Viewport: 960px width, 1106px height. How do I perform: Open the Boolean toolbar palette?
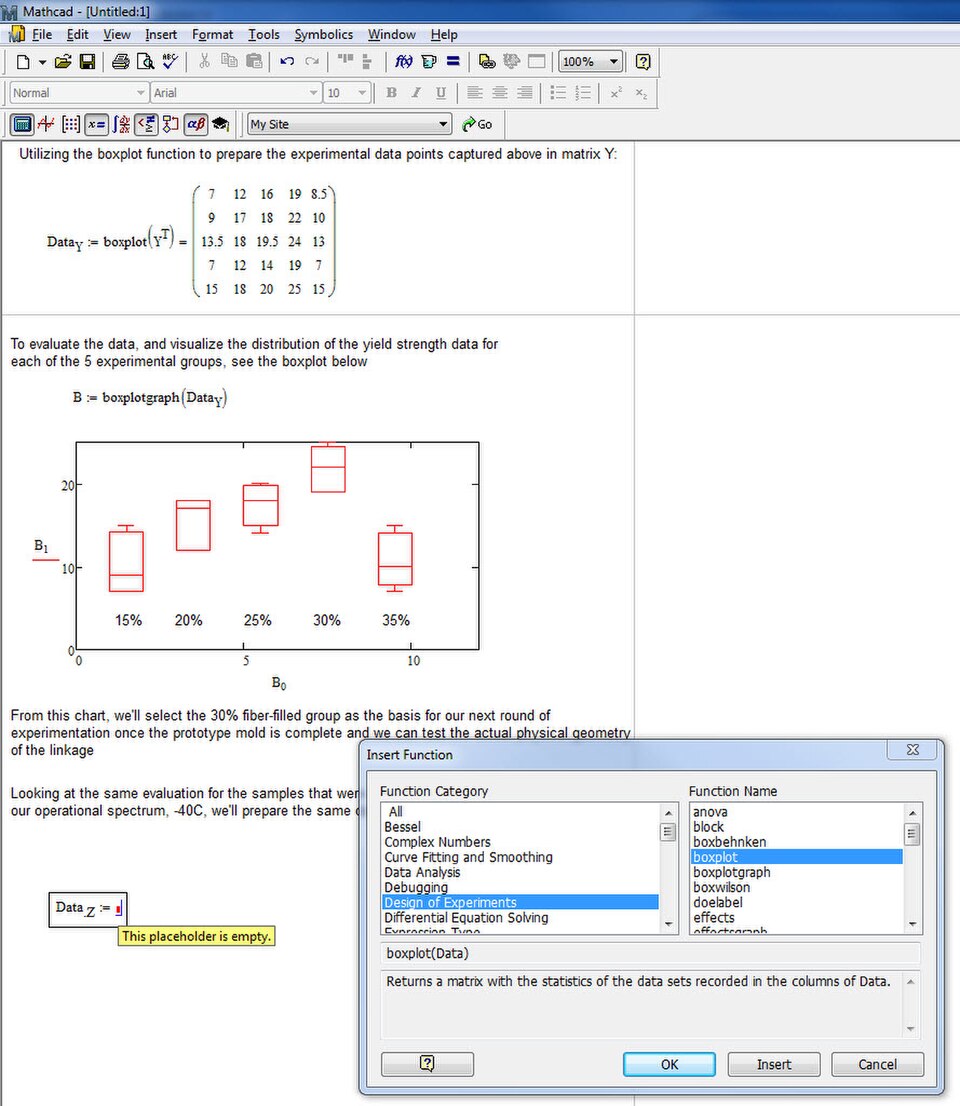coord(146,125)
